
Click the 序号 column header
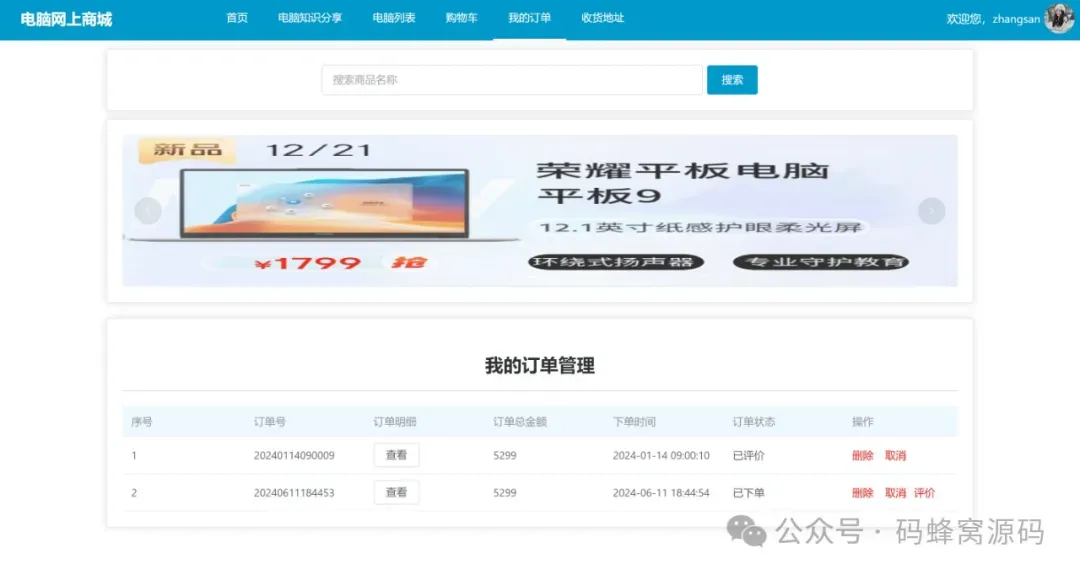coord(142,421)
